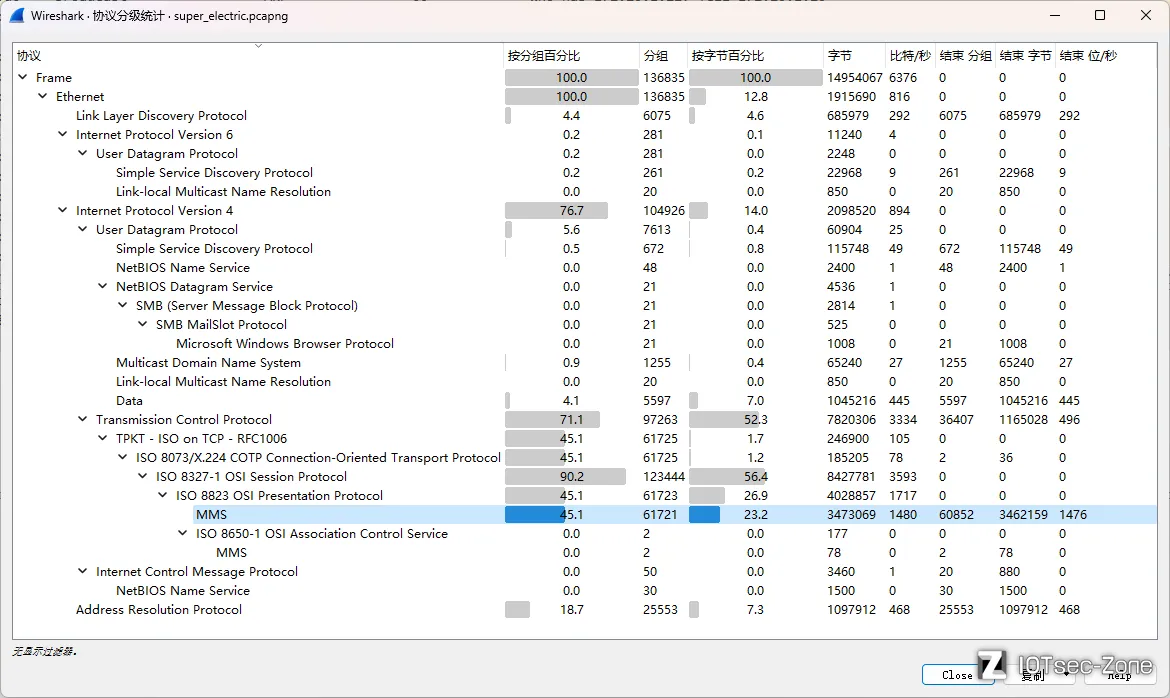Click the byte value 3473069 in MMS row
The width and height of the screenshot is (1170, 698).
pyautogui.click(x=851, y=514)
